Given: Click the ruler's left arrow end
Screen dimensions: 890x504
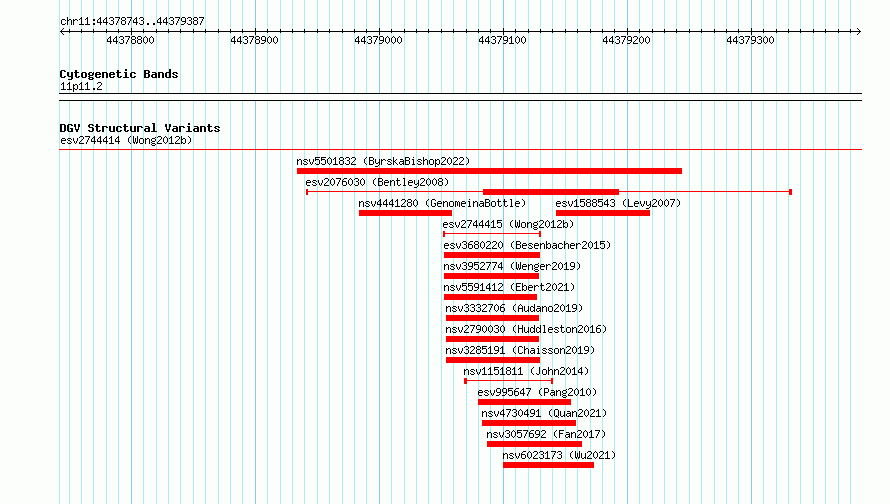Looking at the screenshot, I should coord(62,31).
